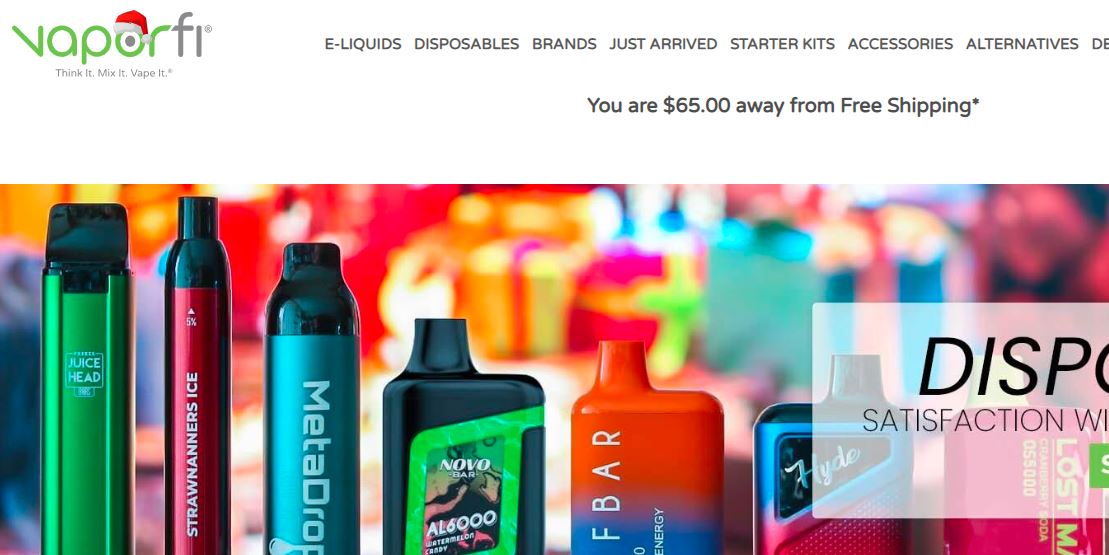Choose ACCESSORIES from the navigation bar
The width and height of the screenshot is (1109, 555).
tap(900, 44)
